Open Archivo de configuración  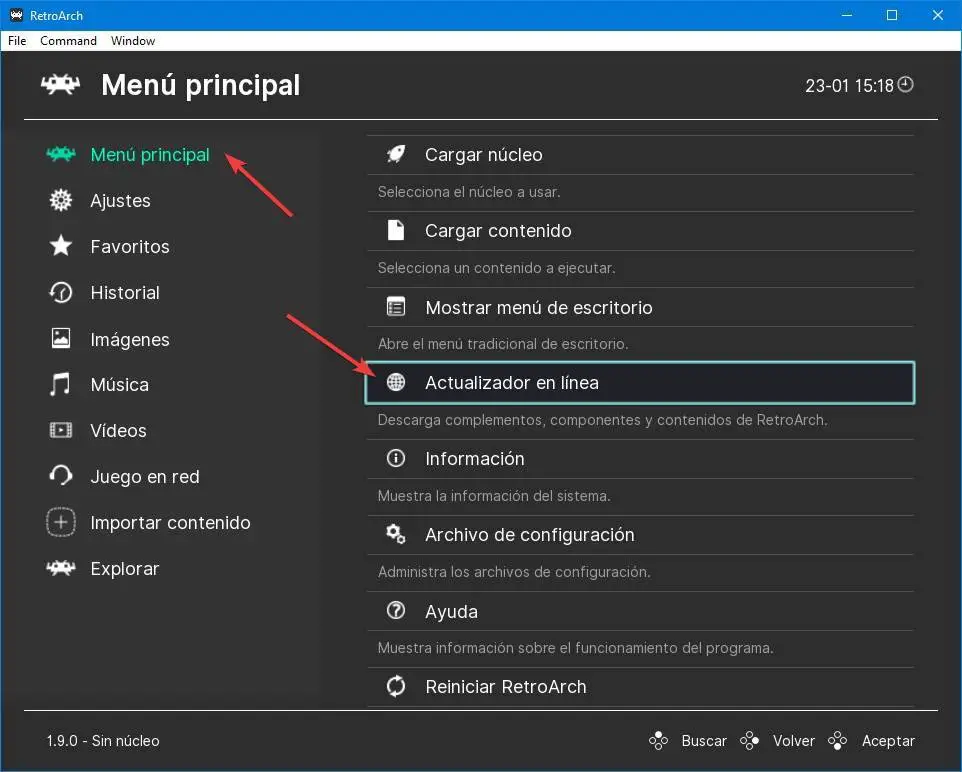[641, 535]
